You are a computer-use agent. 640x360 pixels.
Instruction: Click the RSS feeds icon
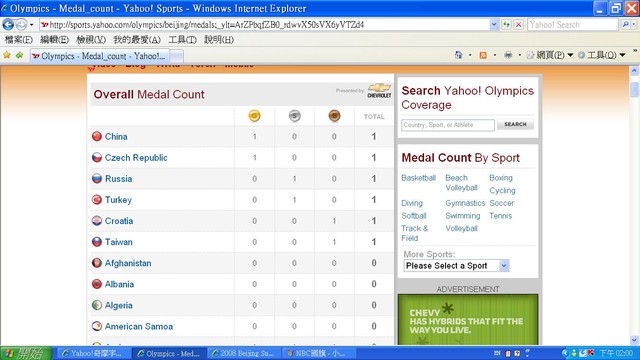click(483, 55)
